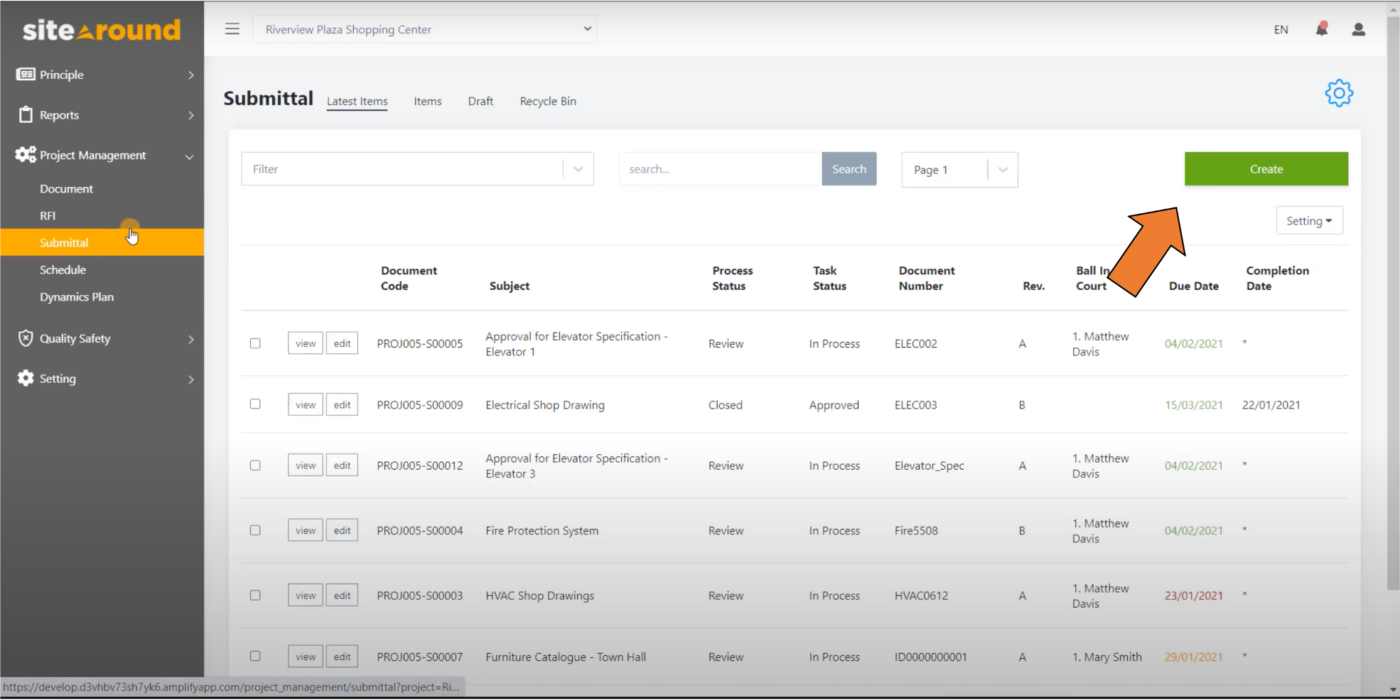Click edit for PROJ005-S00005

342,343
